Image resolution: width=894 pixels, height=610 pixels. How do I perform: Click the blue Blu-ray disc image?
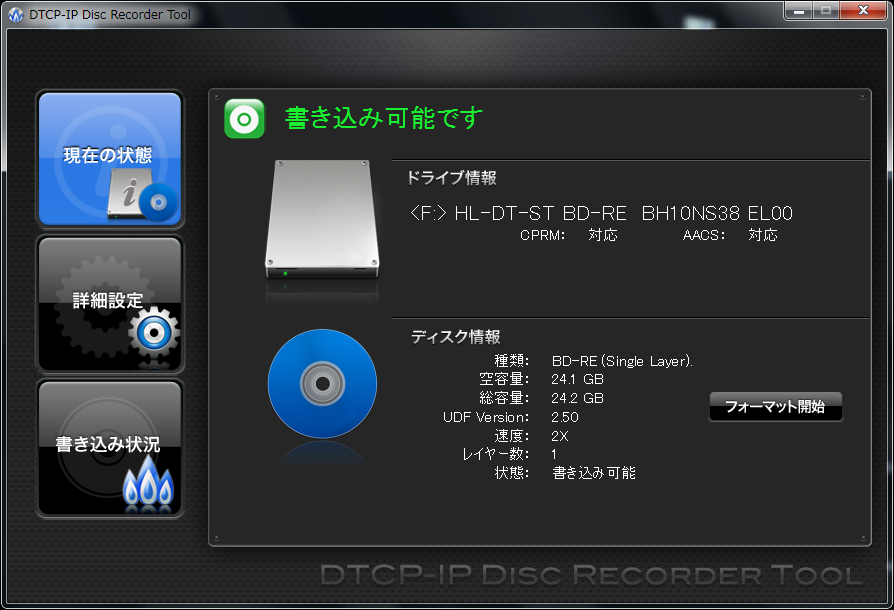point(322,383)
